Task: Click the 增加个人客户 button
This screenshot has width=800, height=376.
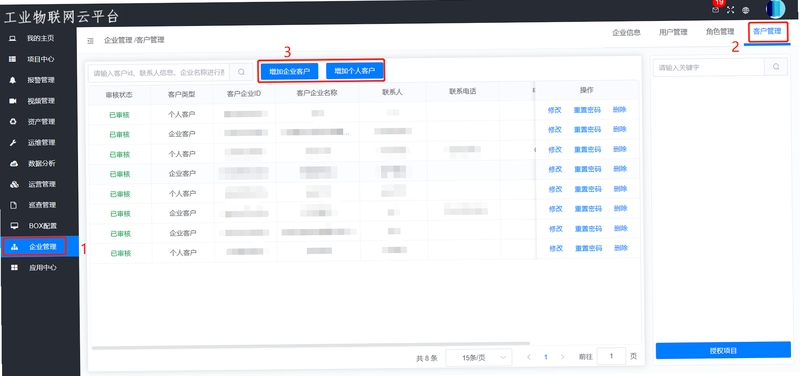Action: [x=355, y=71]
